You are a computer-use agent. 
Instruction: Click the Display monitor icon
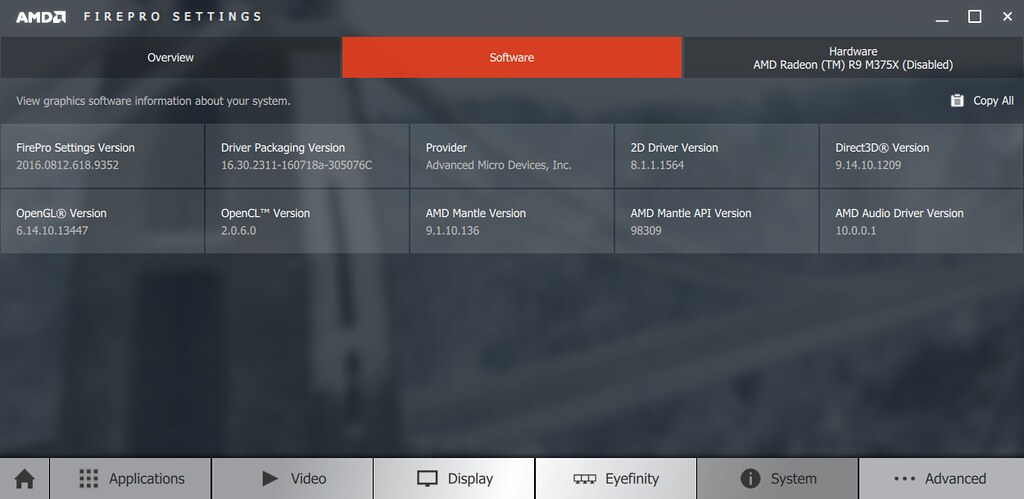427,479
